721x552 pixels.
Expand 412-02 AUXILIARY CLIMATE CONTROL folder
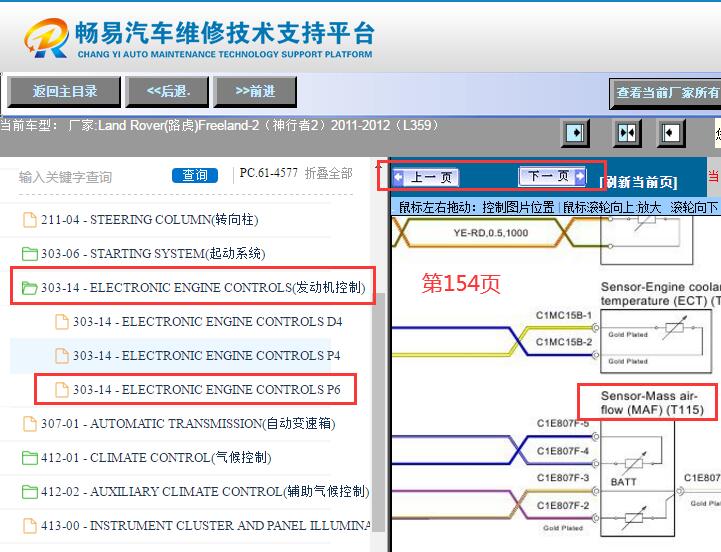coord(204,492)
